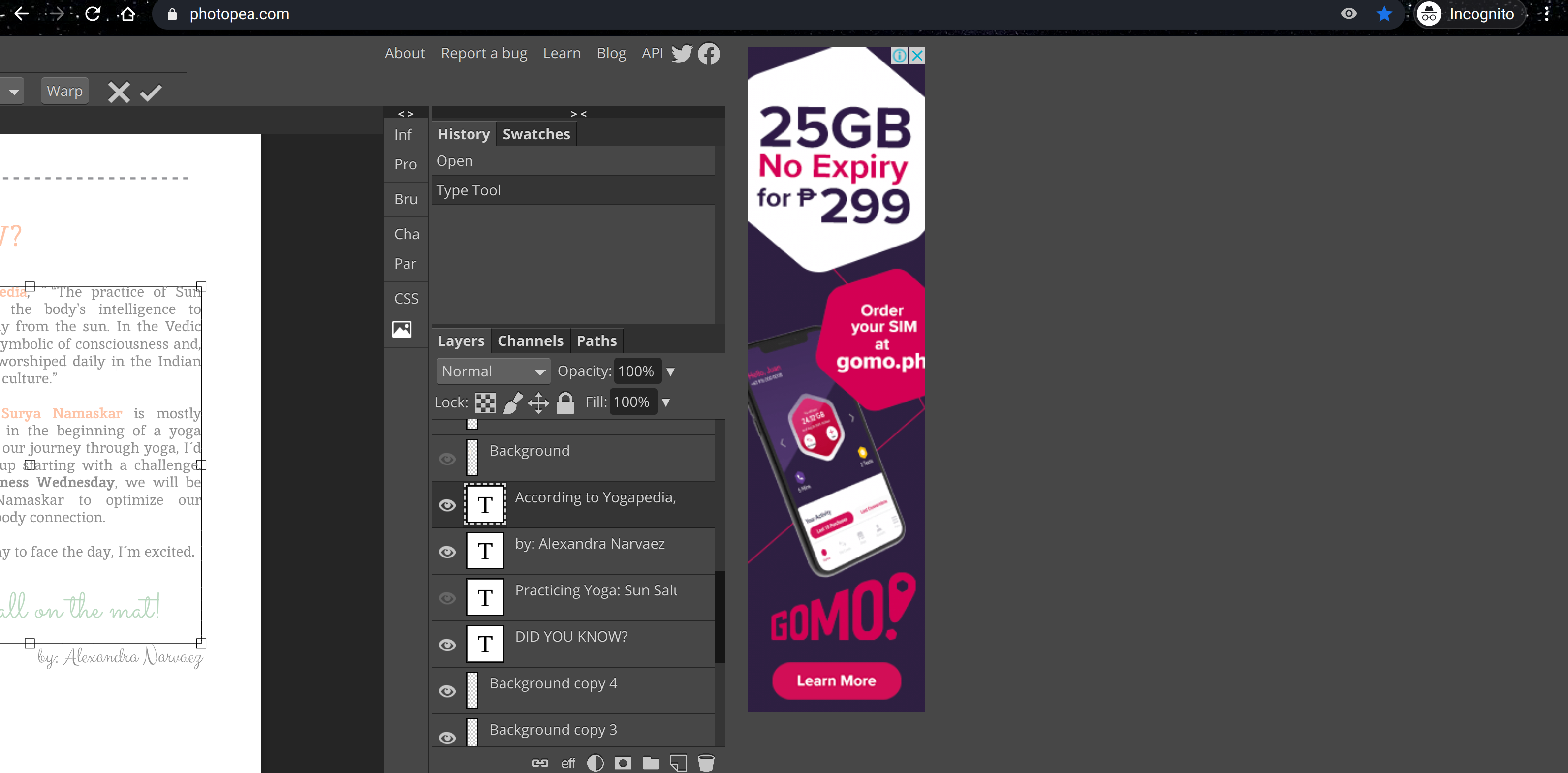
Task: Switch to the Channels tab
Action: (530, 340)
